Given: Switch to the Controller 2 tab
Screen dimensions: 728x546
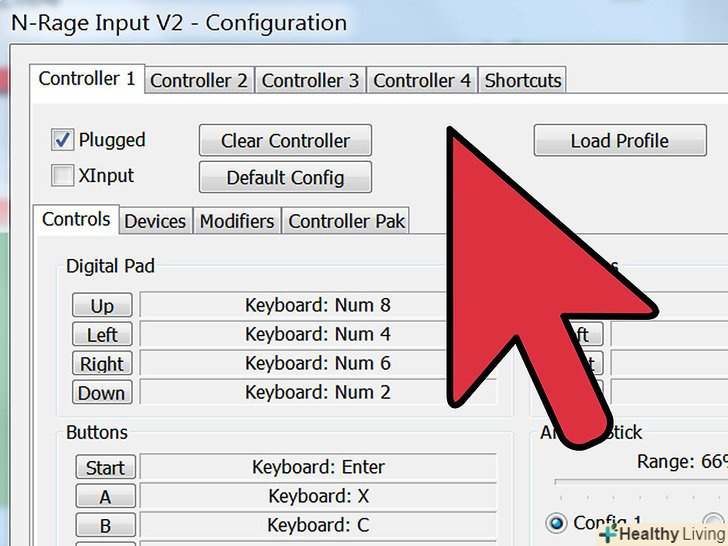Looking at the screenshot, I should [199, 81].
